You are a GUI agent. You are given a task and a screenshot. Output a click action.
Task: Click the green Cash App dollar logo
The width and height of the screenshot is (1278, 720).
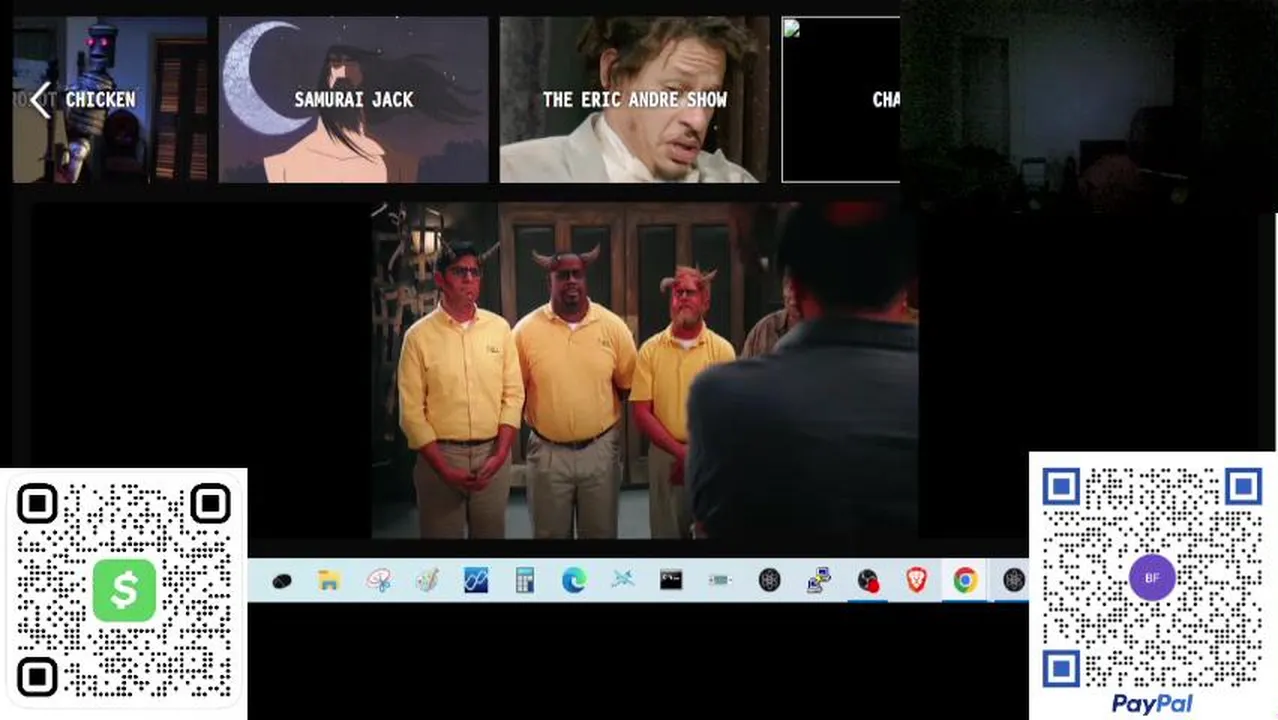pyautogui.click(x=124, y=590)
